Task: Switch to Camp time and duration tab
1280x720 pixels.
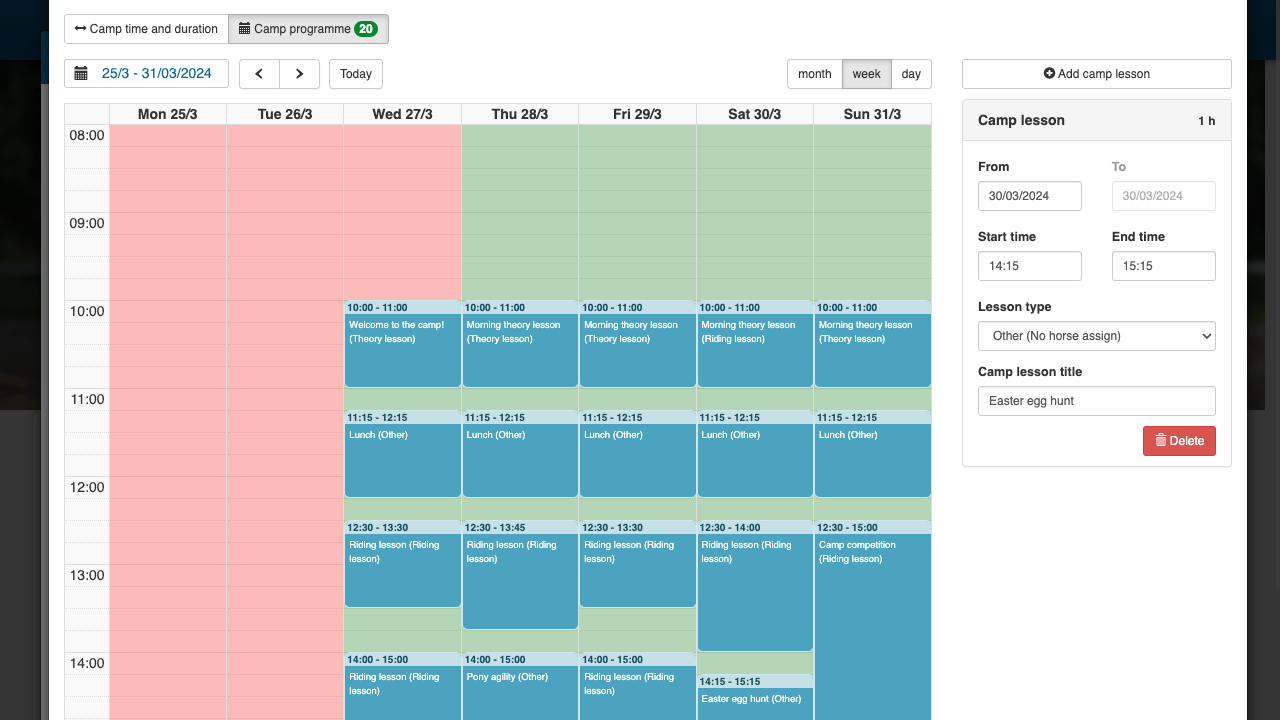Action: (146, 29)
